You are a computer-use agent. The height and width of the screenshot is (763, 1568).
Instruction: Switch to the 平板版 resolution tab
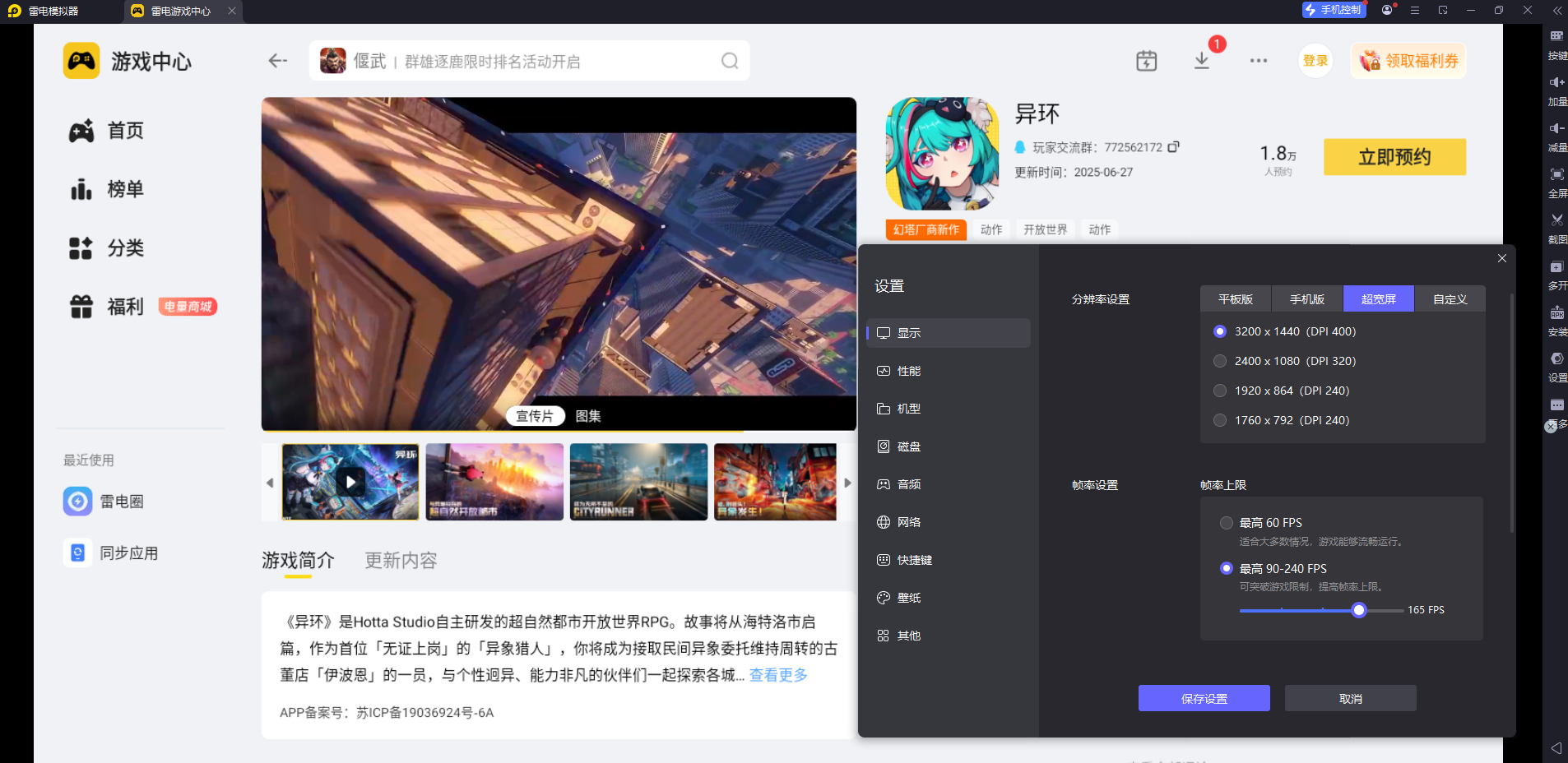[x=1235, y=299]
